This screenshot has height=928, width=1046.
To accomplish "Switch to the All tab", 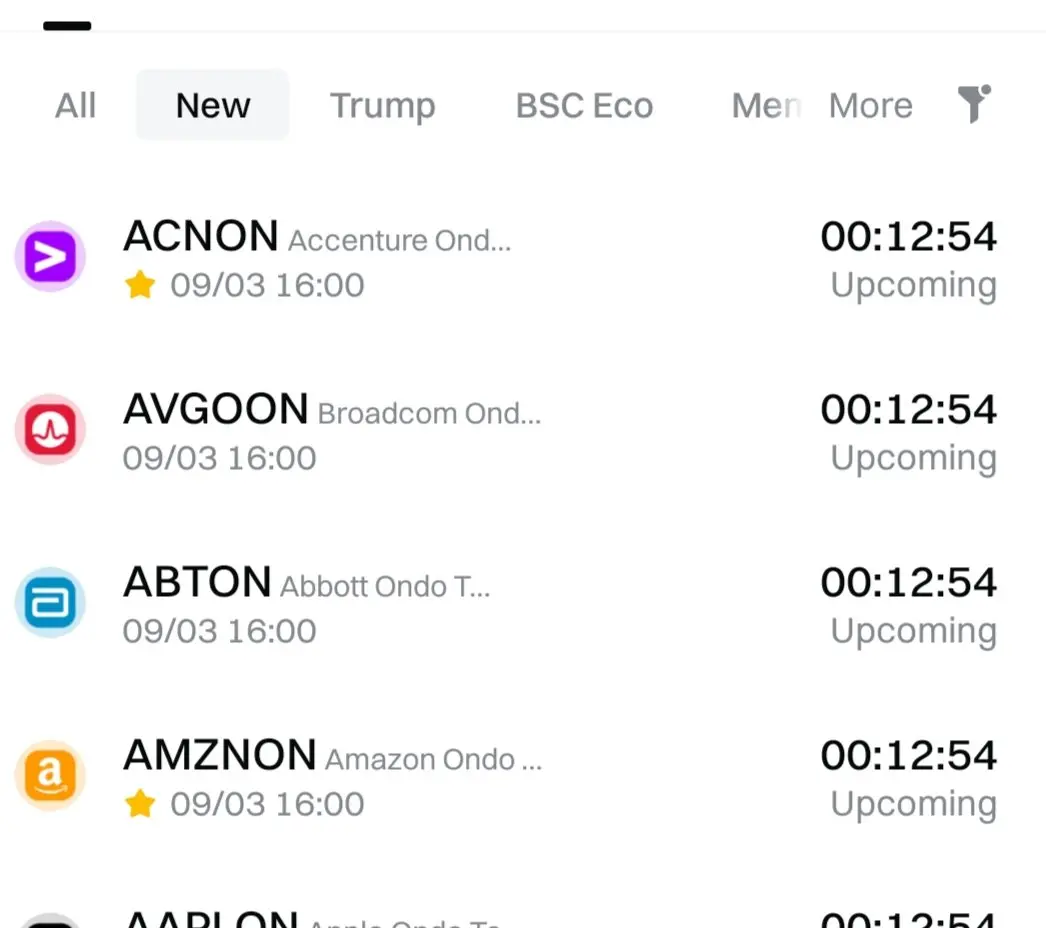I will tap(75, 105).
